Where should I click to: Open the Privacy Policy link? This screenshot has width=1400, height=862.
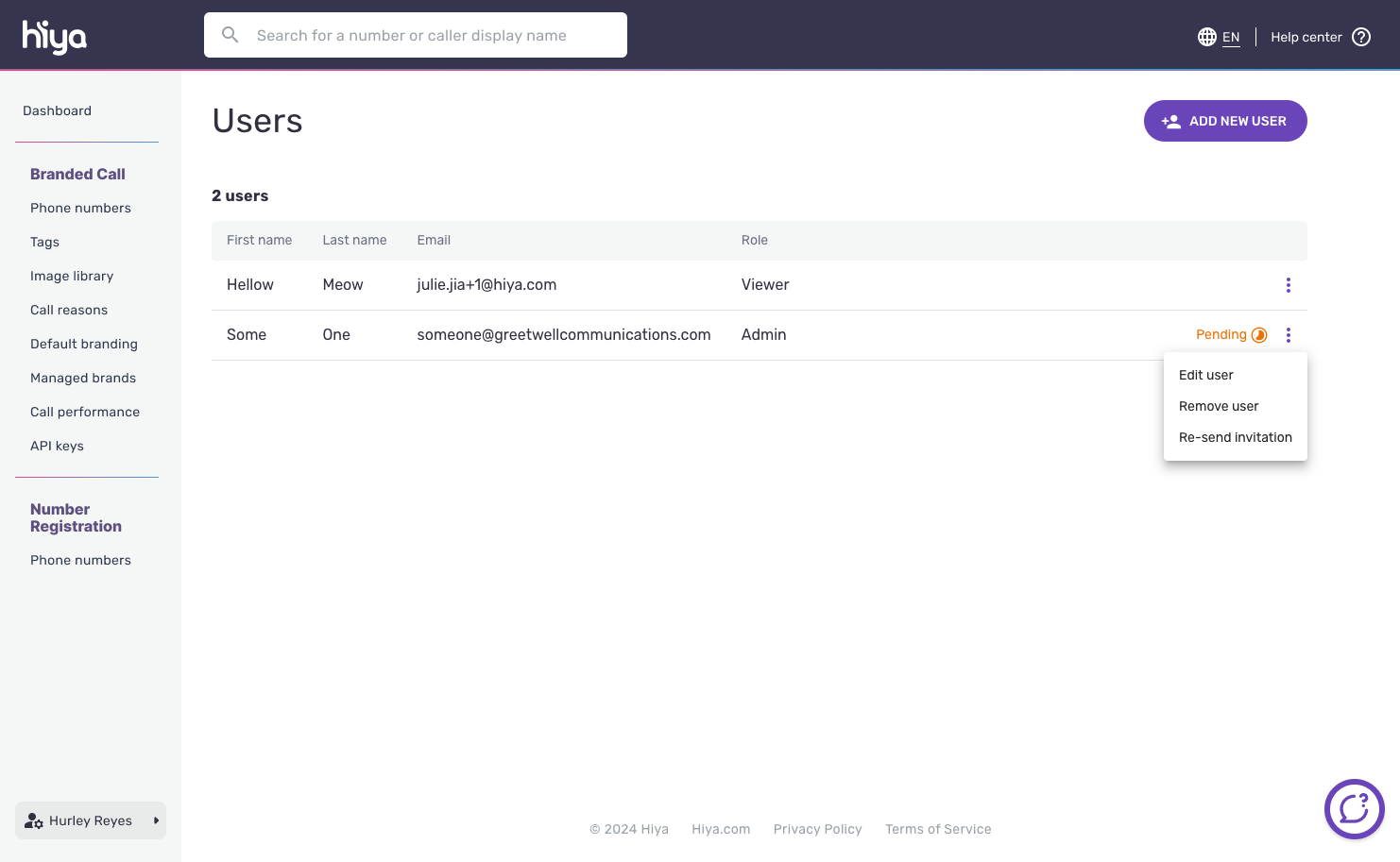click(817, 829)
